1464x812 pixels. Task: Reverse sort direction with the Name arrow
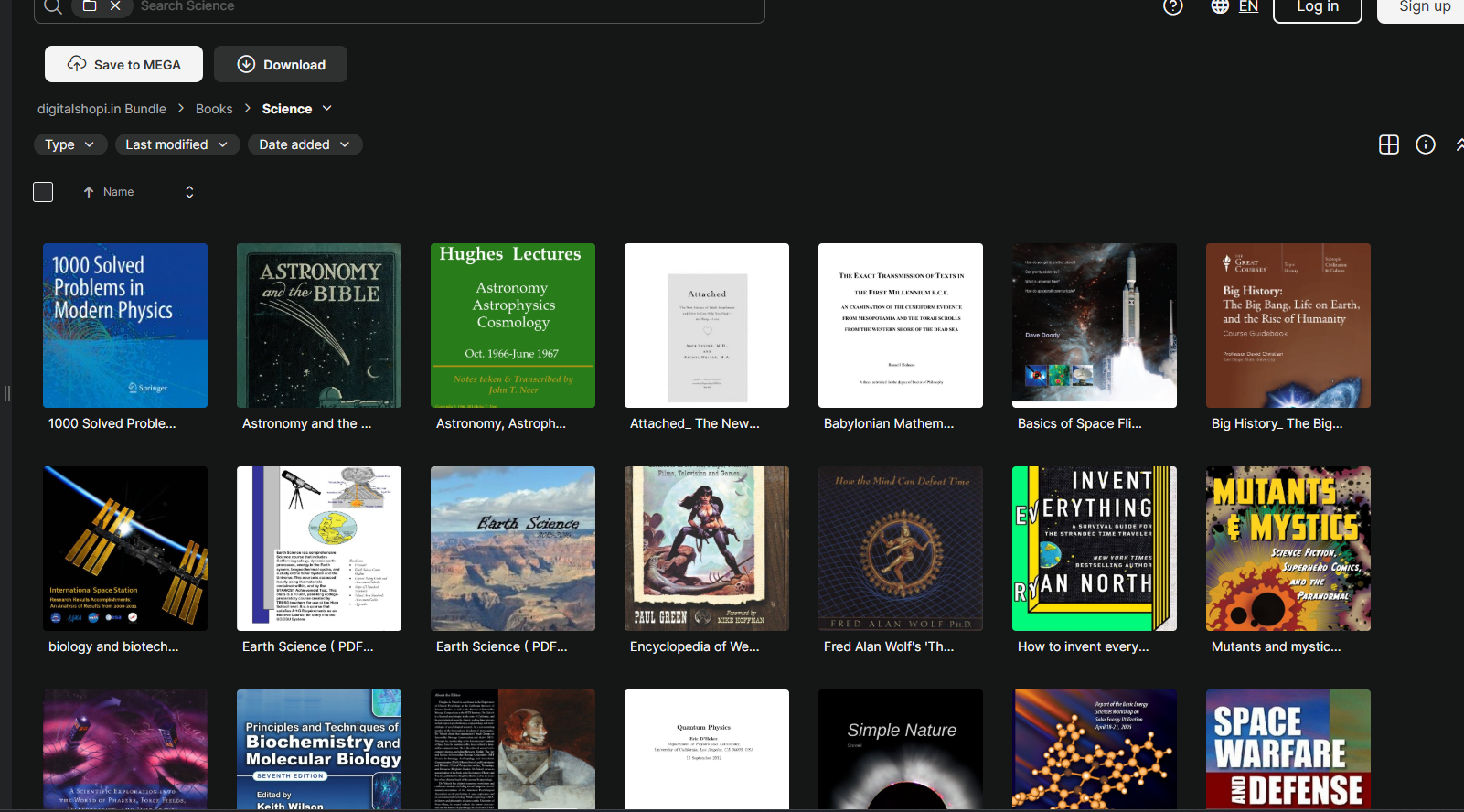(x=89, y=192)
